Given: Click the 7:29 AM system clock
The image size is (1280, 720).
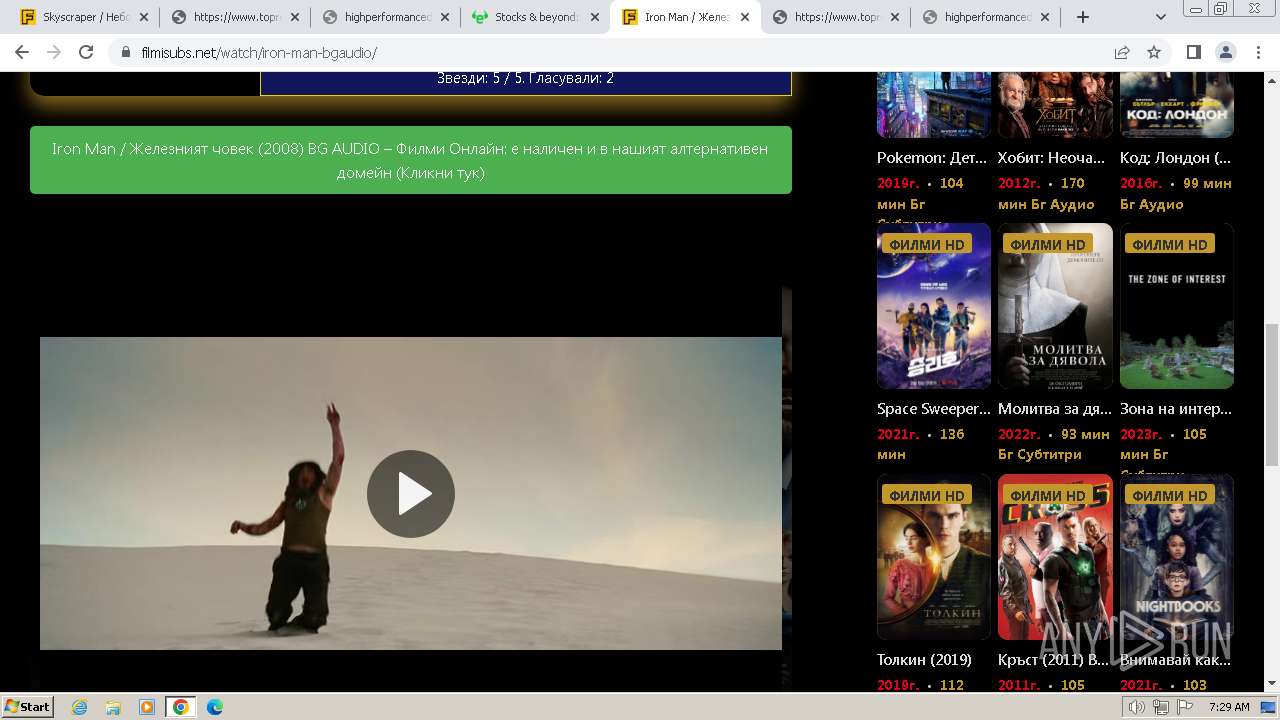Looking at the screenshot, I should click(x=1229, y=707).
